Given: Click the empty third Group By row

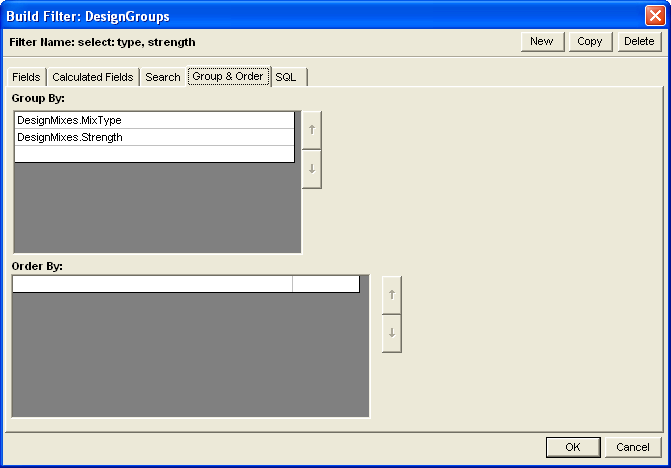Looking at the screenshot, I should (154, 154).
